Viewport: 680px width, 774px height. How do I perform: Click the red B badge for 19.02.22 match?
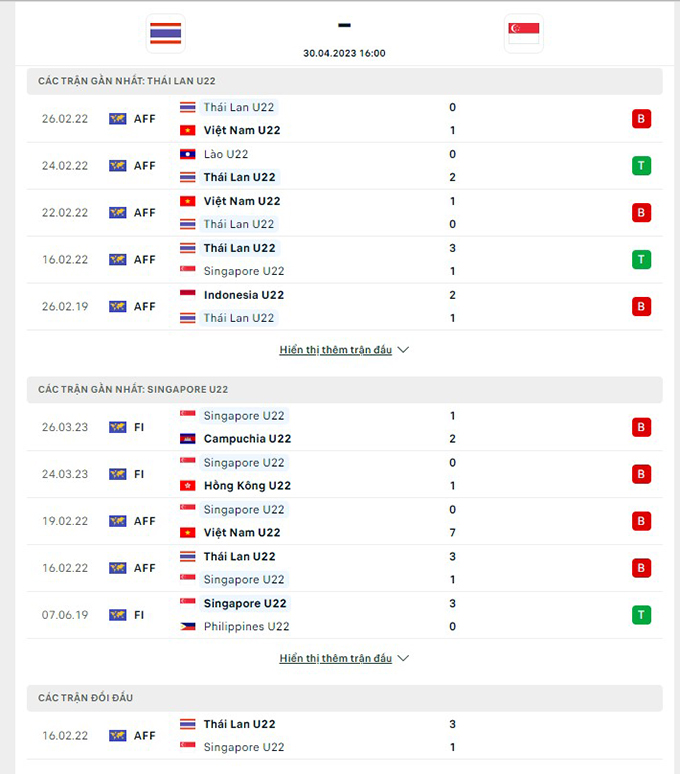641,521
